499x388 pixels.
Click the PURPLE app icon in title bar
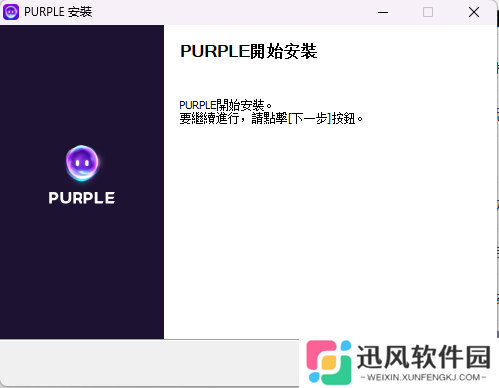[11, 12]
